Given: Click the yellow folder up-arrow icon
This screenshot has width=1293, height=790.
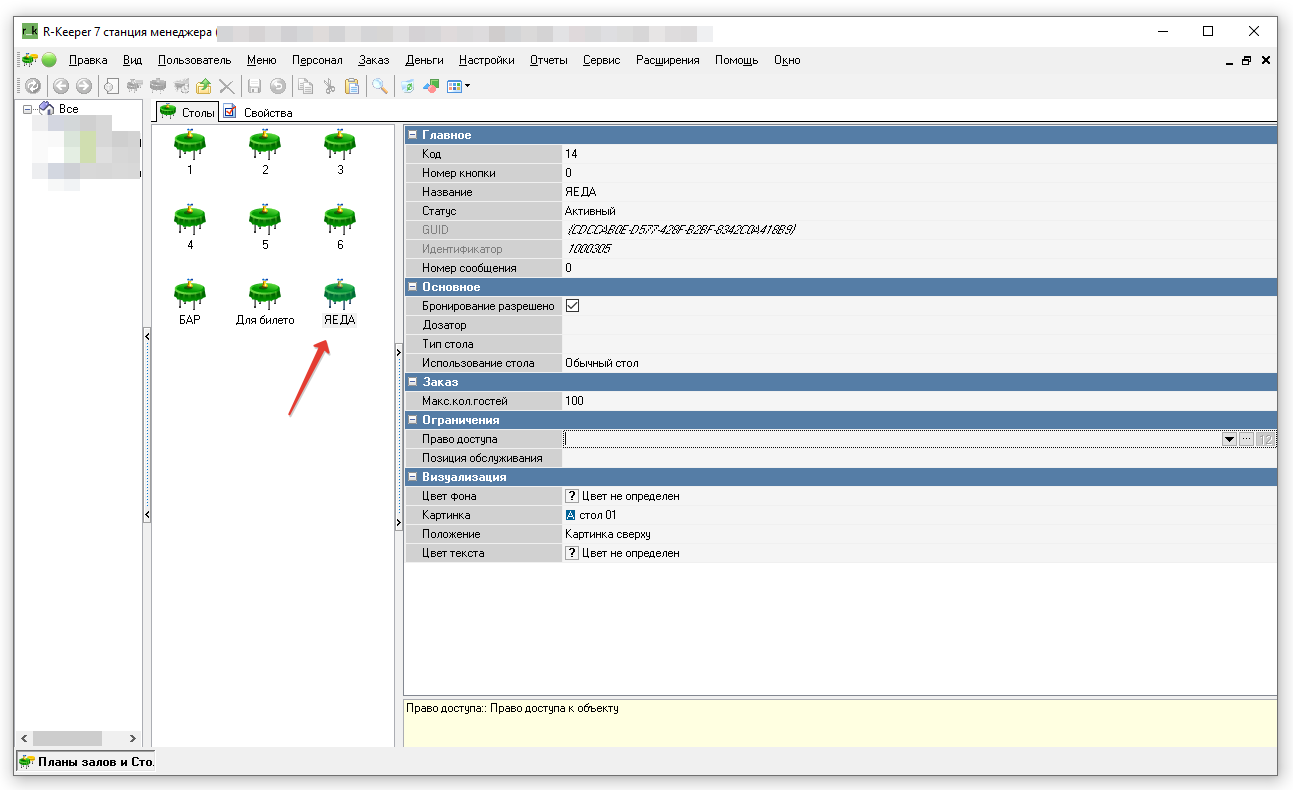Looking at the screenshot, I should [x=204, y=87].
